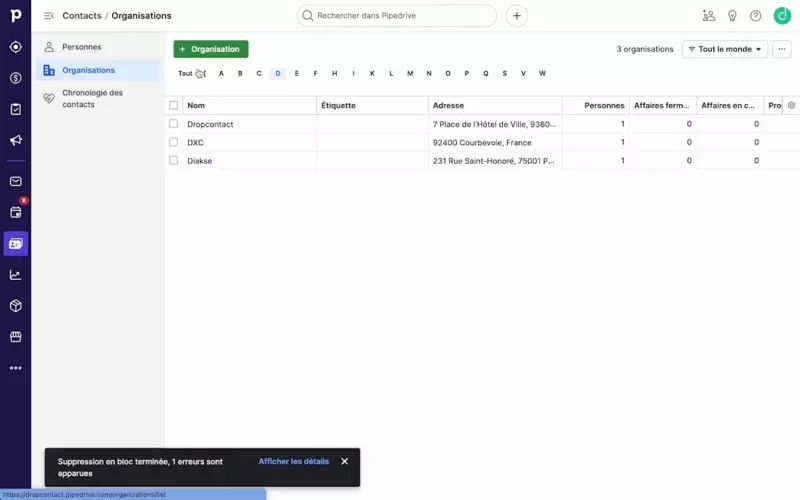Click the green Organisation add button
The width and height of the screenshot is (800, 500).
(x=210, y=49)
